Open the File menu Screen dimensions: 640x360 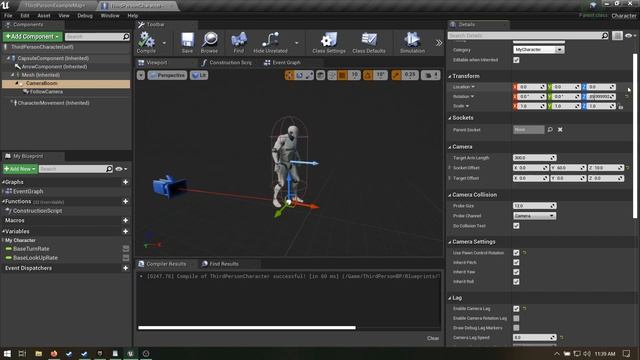pos(8,16)
